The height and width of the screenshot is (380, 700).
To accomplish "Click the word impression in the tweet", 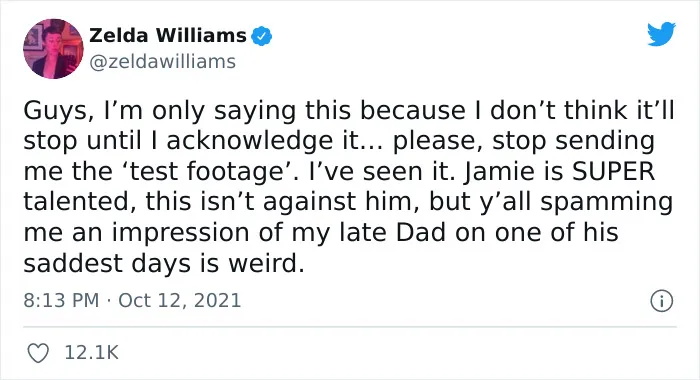I will pos(197,233).
